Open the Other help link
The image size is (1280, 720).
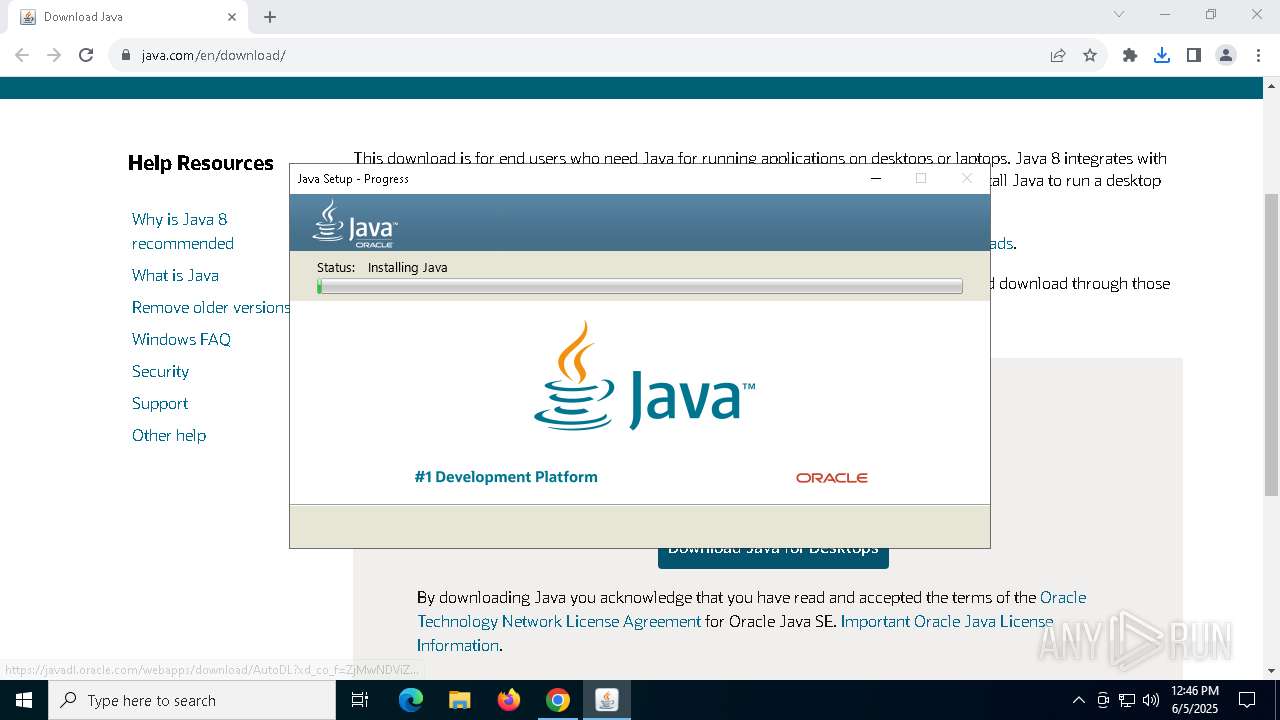point(169,435)
